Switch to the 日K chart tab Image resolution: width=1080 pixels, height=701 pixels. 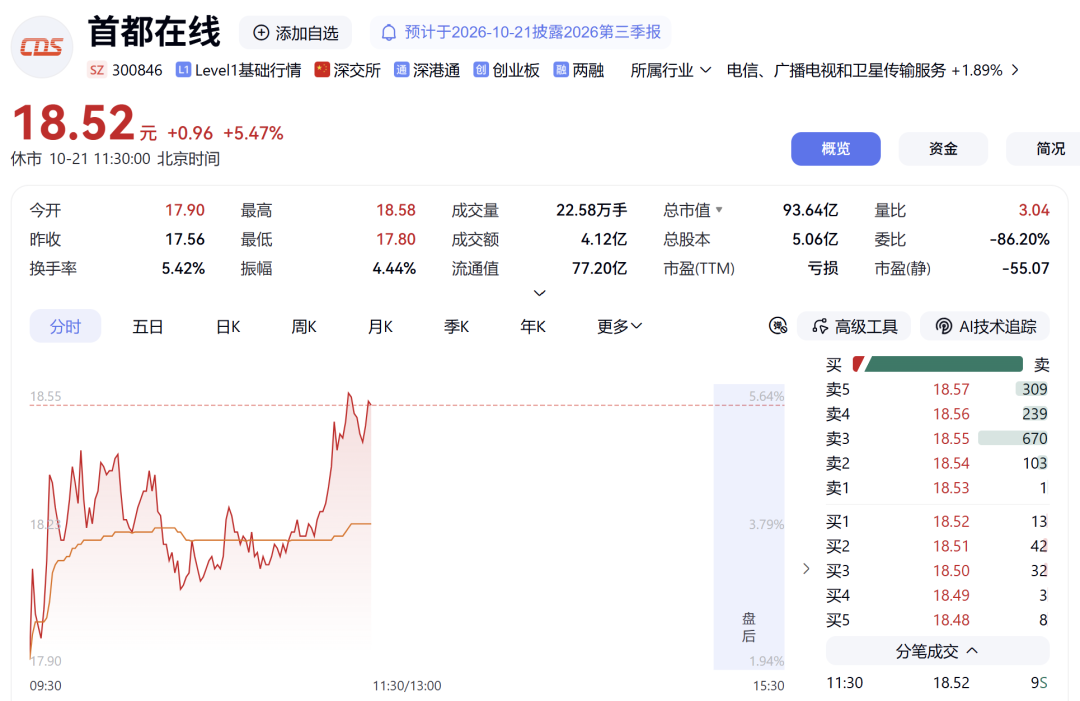(x=228, y=326)
